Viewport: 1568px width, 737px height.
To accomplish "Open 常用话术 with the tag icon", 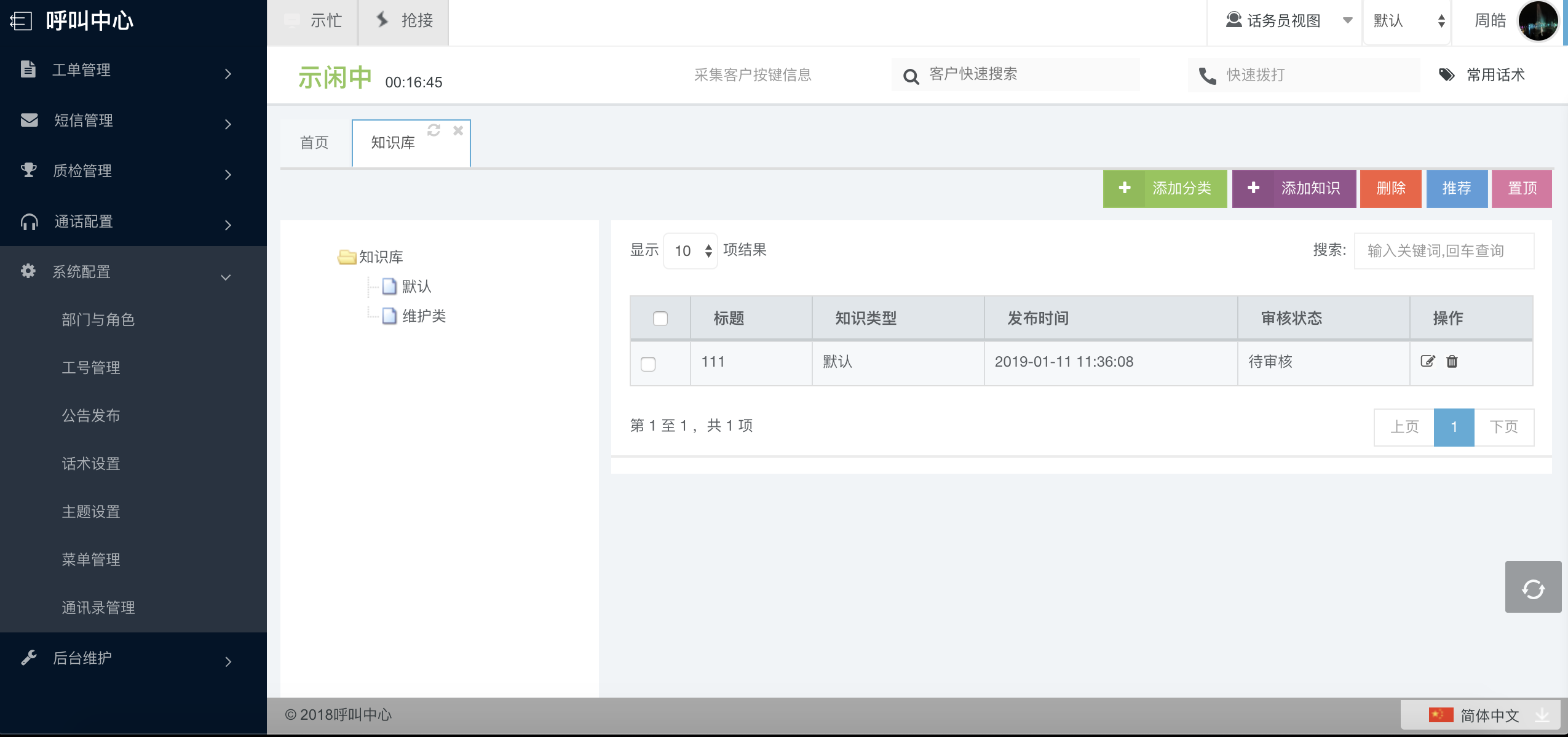I will pyautogui.click(x=1446, y=75).
